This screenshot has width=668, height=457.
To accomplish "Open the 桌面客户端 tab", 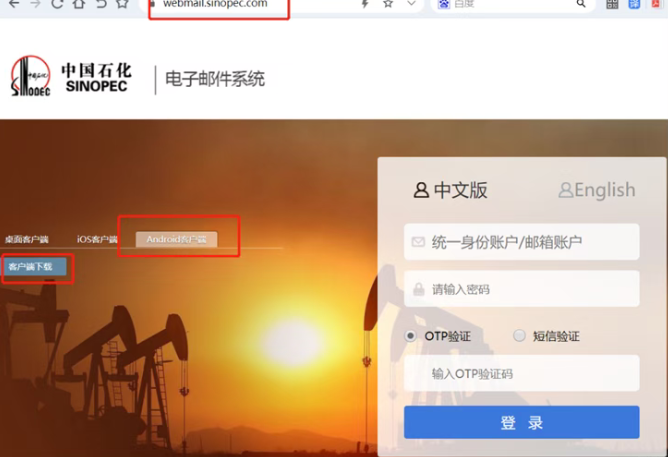I will pos(27,239).
